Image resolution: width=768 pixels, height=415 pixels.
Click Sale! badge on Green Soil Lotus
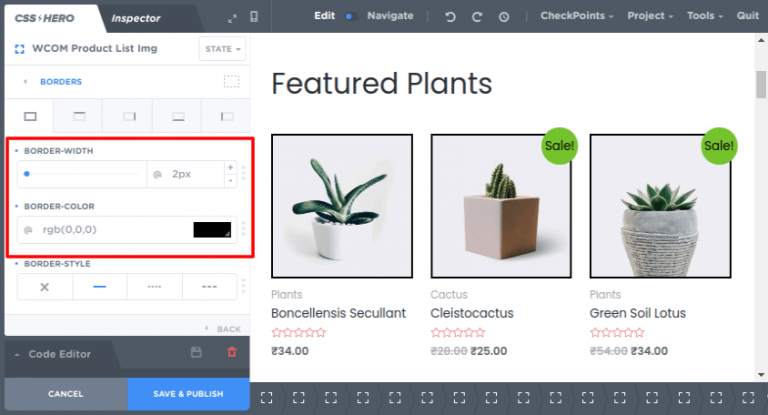tap(719, 146)
